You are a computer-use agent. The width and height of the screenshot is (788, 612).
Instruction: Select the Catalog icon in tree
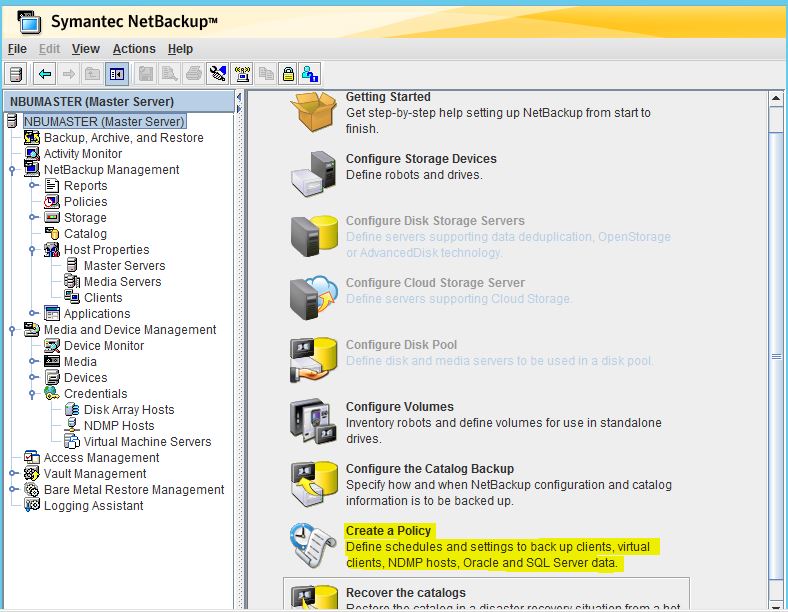pyautogui.click(x=52, y=234)
